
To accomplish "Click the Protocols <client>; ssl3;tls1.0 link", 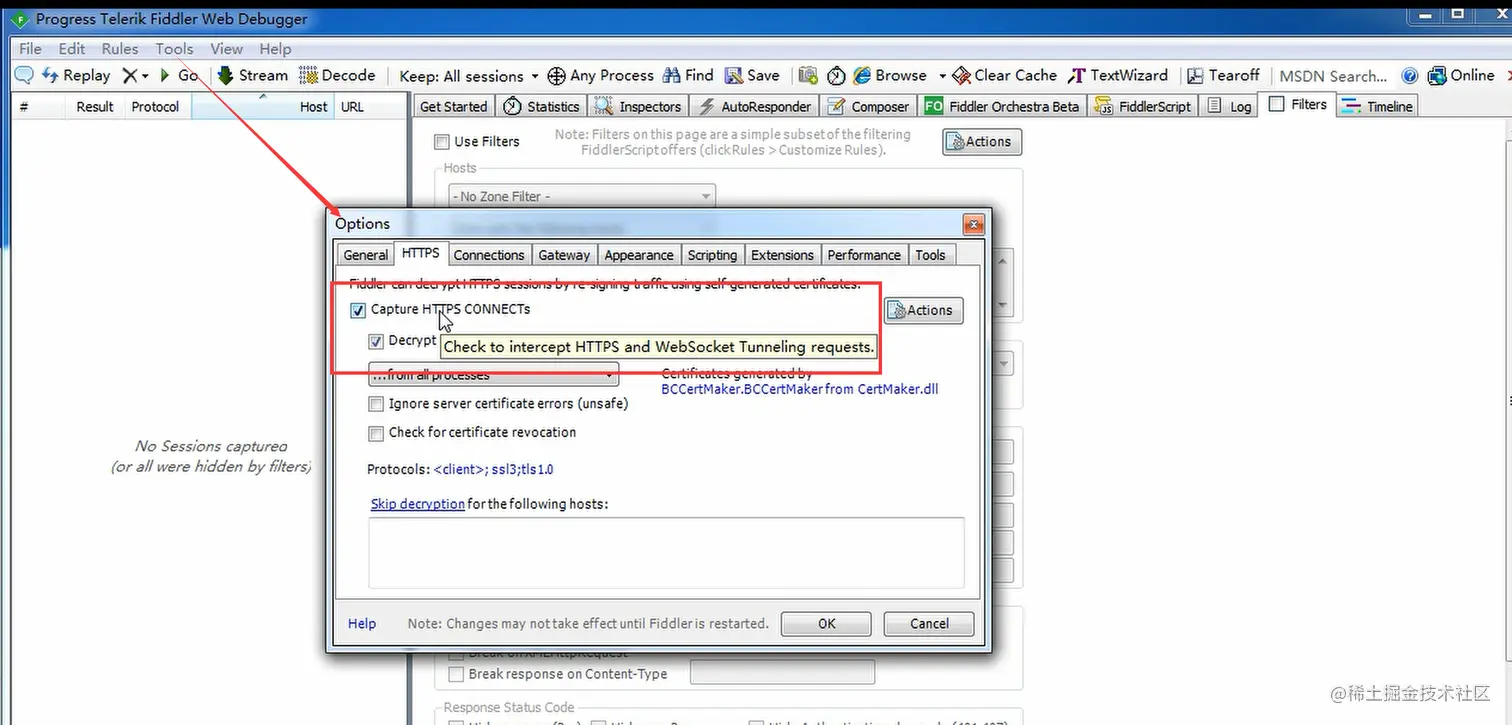I will click(x=493, y=469).
